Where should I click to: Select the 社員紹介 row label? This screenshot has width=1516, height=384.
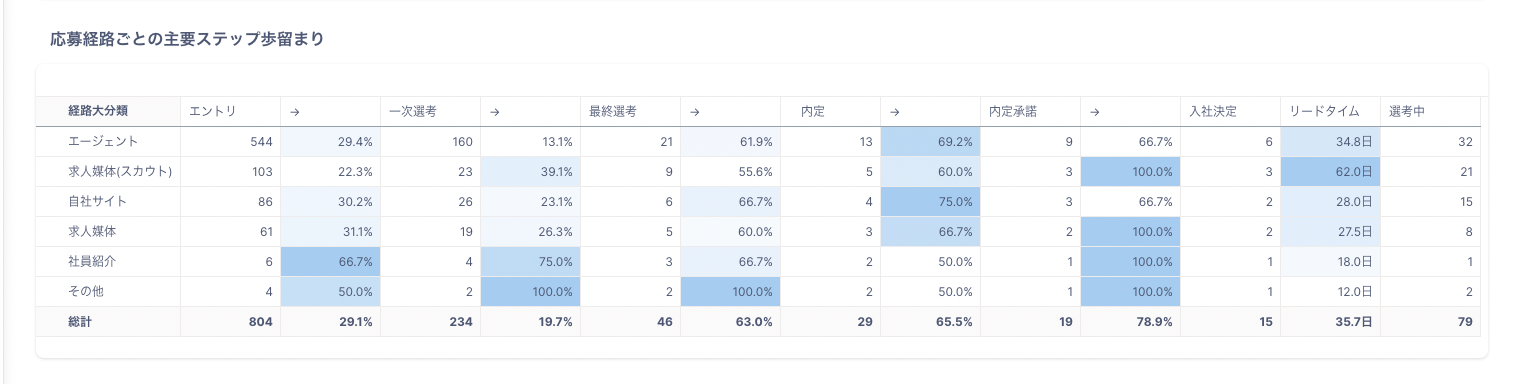pos(91,262)
